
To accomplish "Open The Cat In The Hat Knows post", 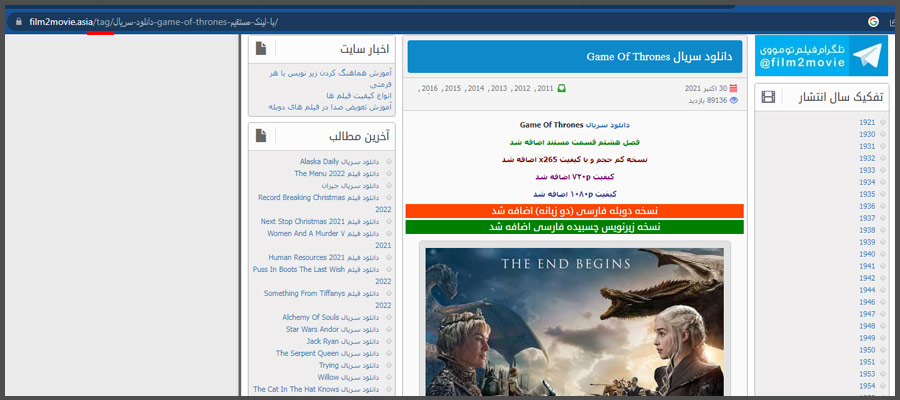I will [316, 390].
